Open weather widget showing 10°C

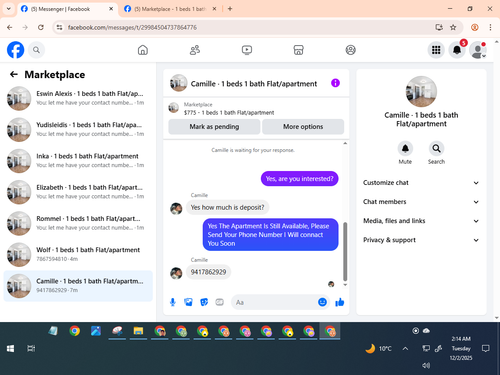point(378,349)
